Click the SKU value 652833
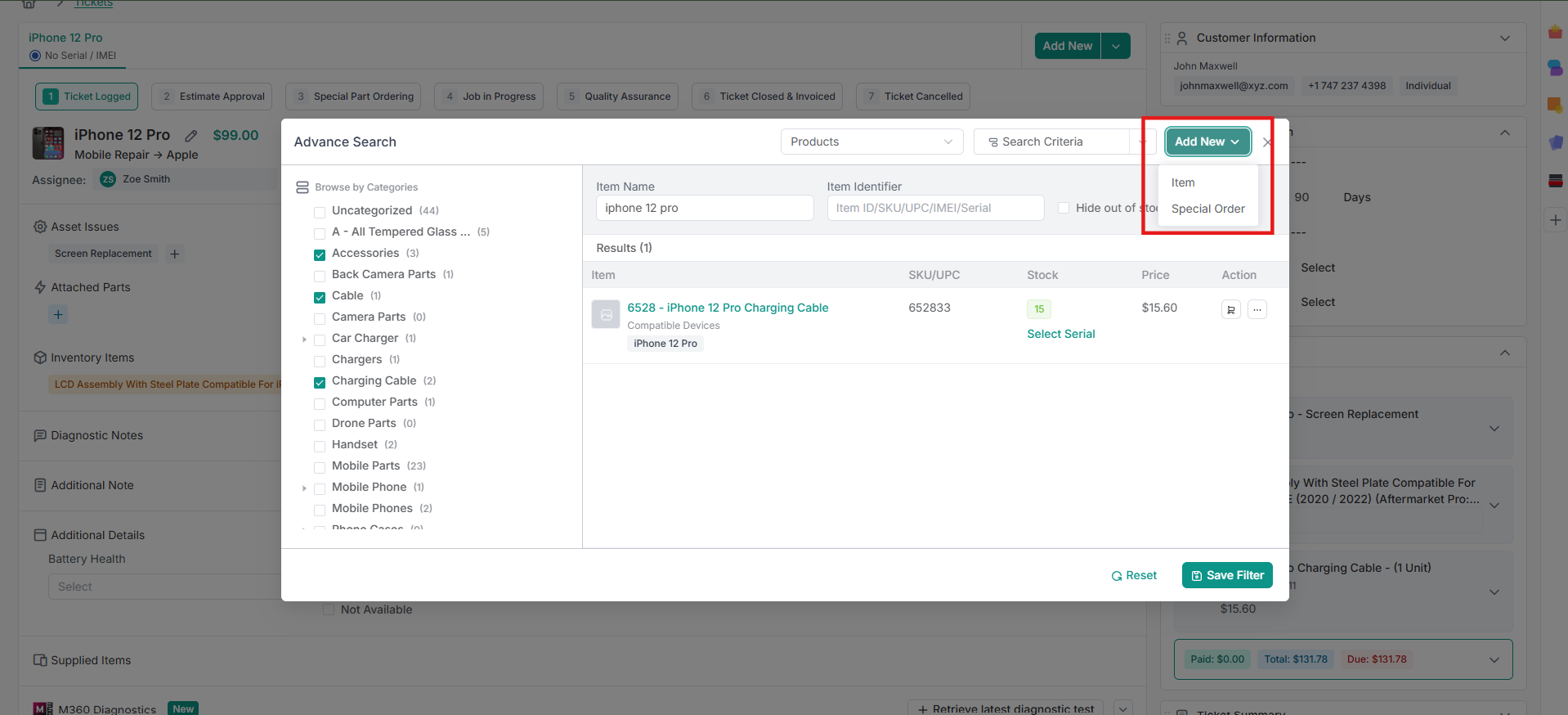The width and height of the screenshot is (1568, 715). tap(930, 308)
